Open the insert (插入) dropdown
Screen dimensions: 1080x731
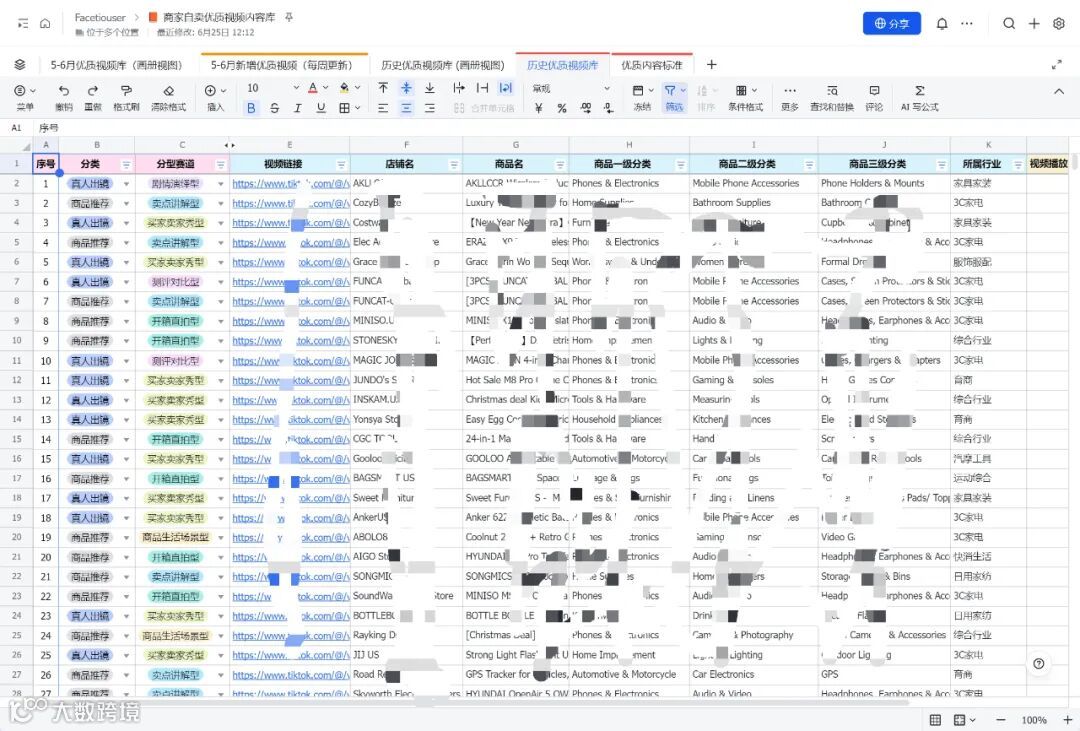(215, 97)
